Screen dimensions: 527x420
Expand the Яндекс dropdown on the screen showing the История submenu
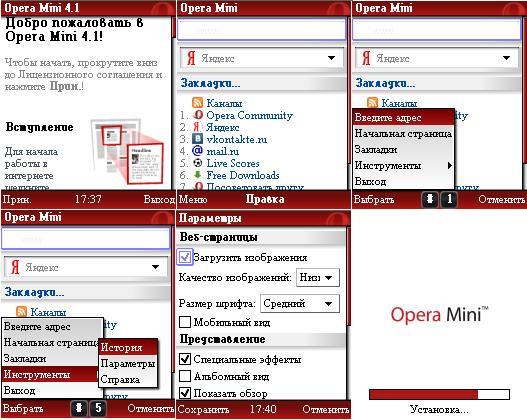(155, 267)
